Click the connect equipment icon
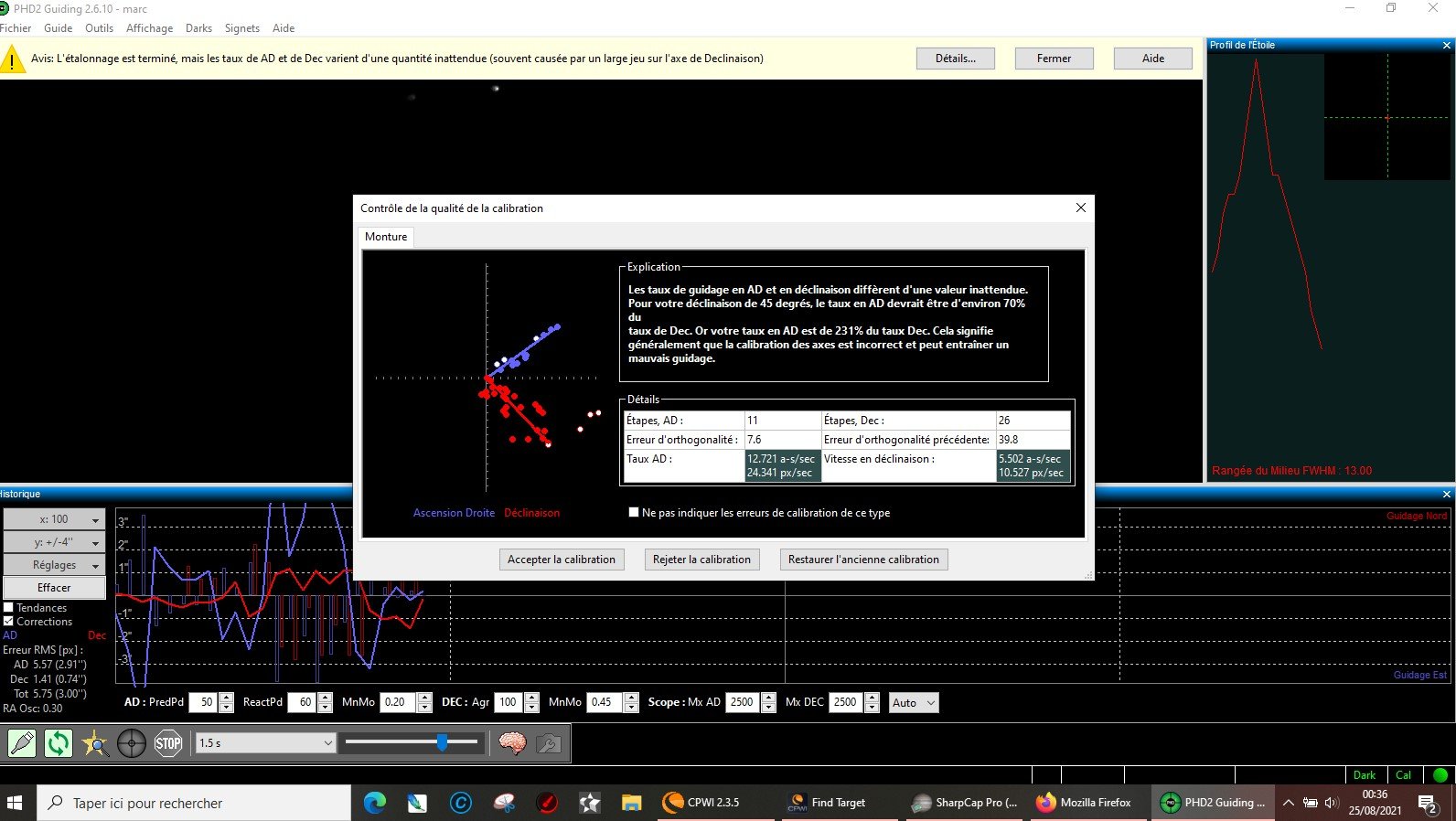Viewport: 1456px width, 821px height. click(x=22, y=743)
